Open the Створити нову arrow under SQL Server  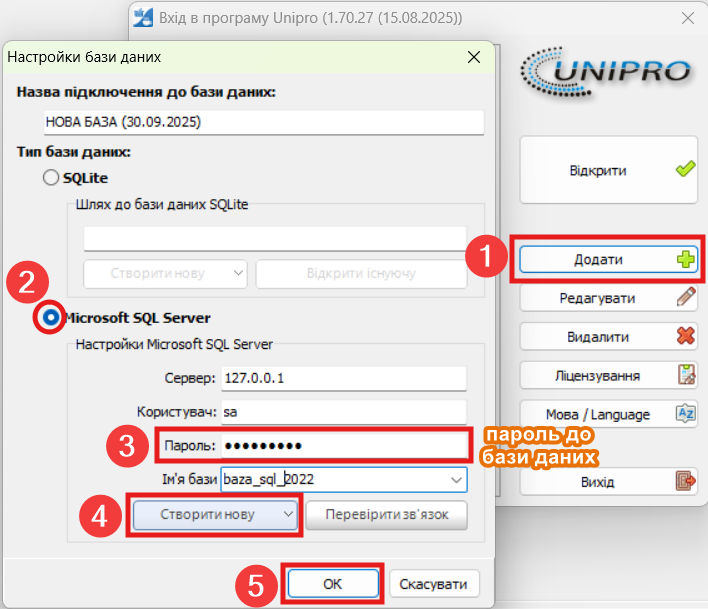289,514
